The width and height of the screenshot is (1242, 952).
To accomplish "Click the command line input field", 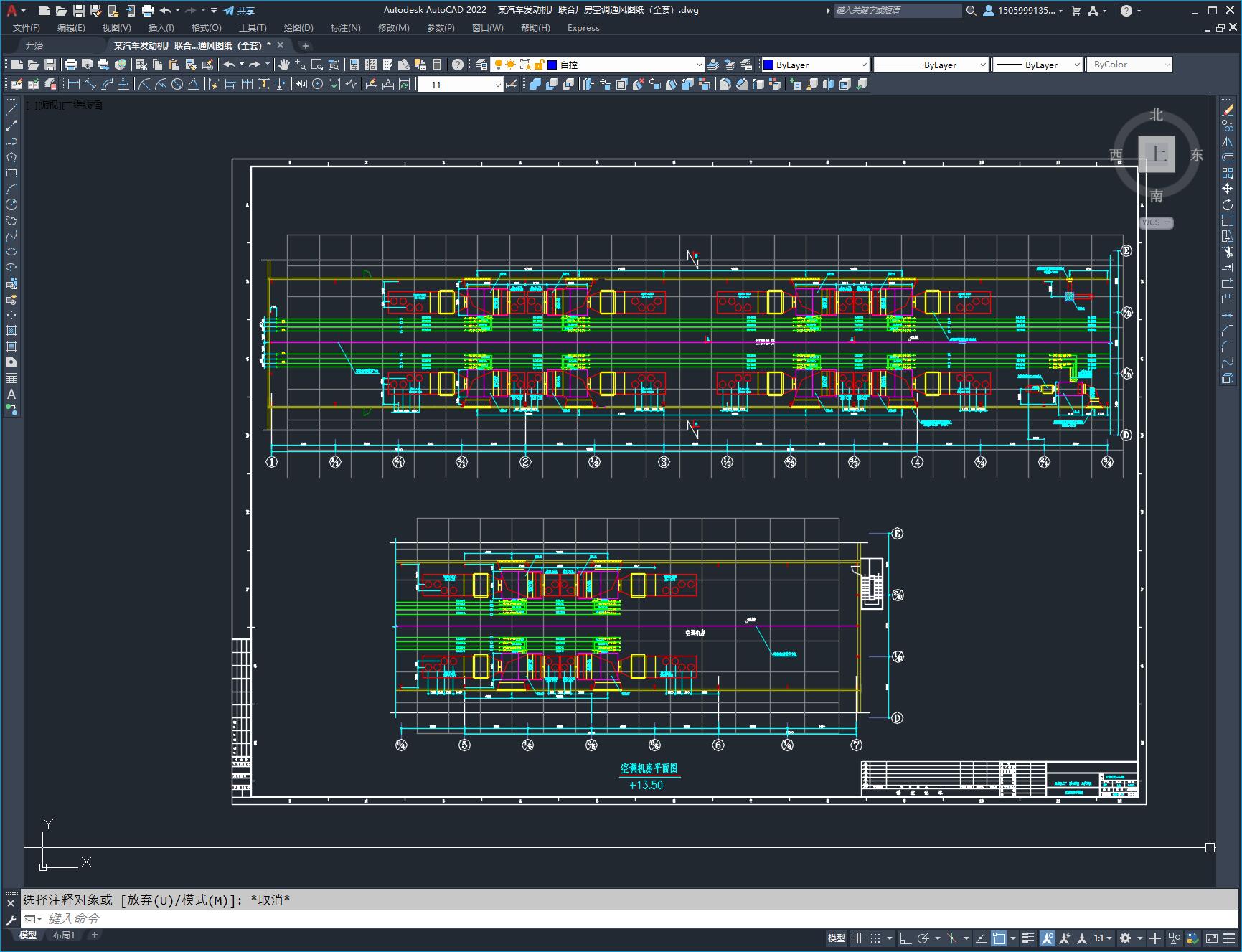I will pos(574,918).
